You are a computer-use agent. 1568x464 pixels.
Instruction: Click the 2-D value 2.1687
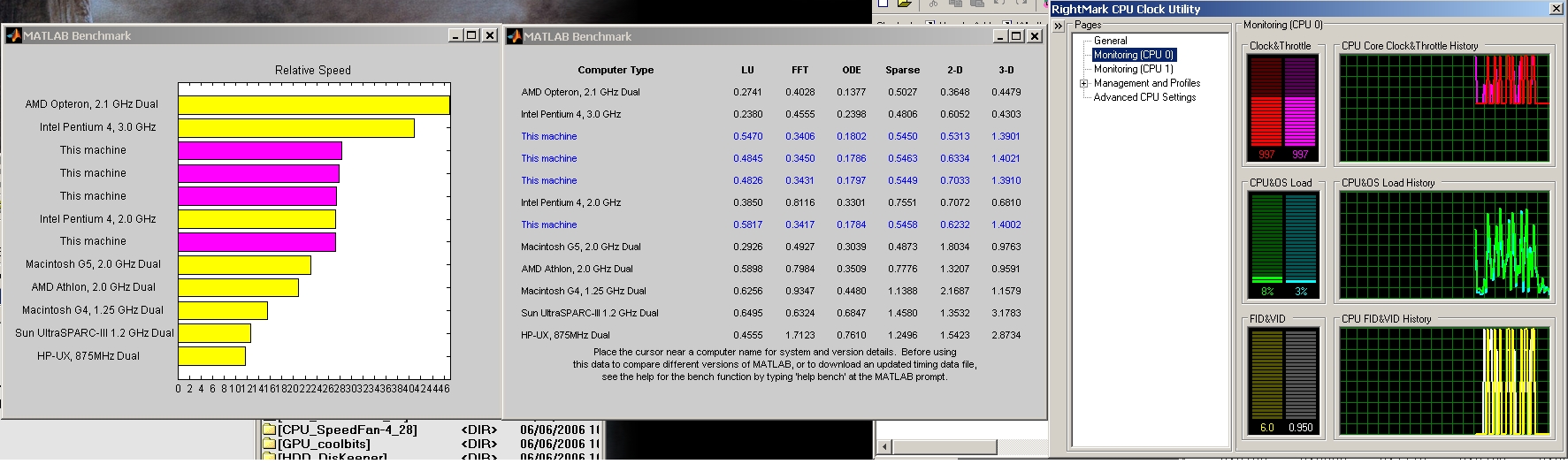pyautogui.click(x=955, y=291)
